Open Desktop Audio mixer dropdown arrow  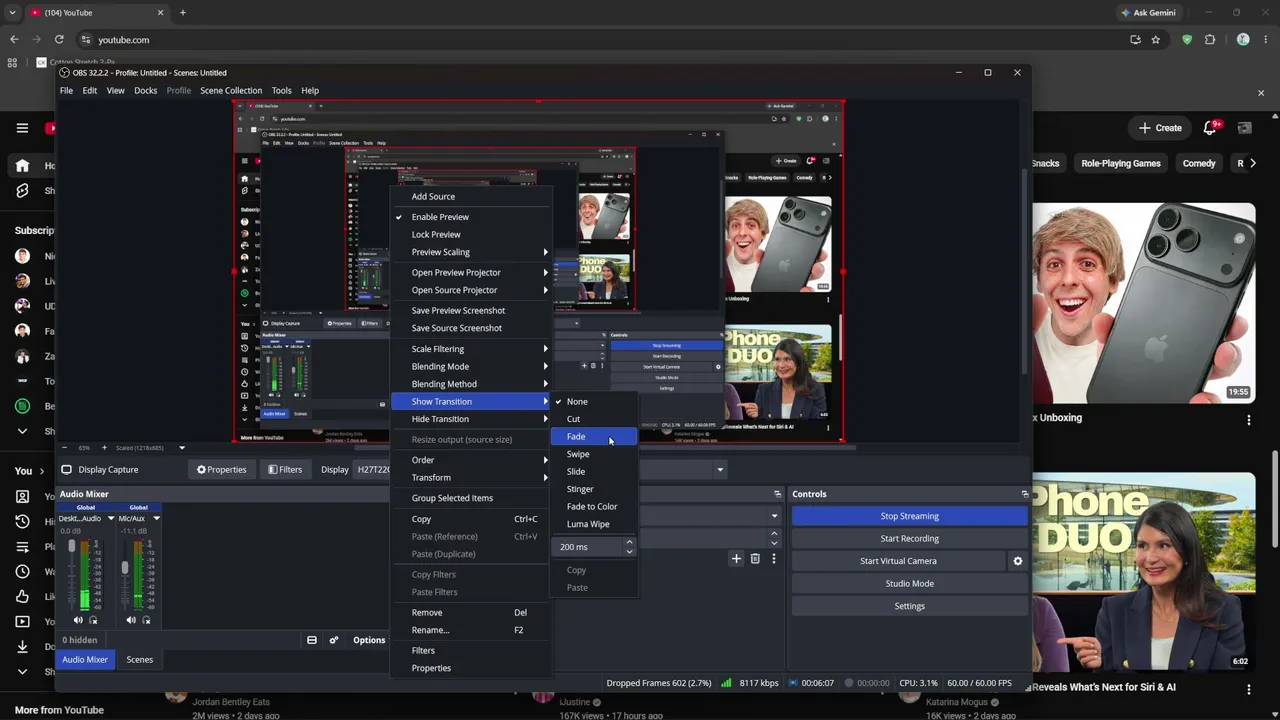click(x=111, y=519)
